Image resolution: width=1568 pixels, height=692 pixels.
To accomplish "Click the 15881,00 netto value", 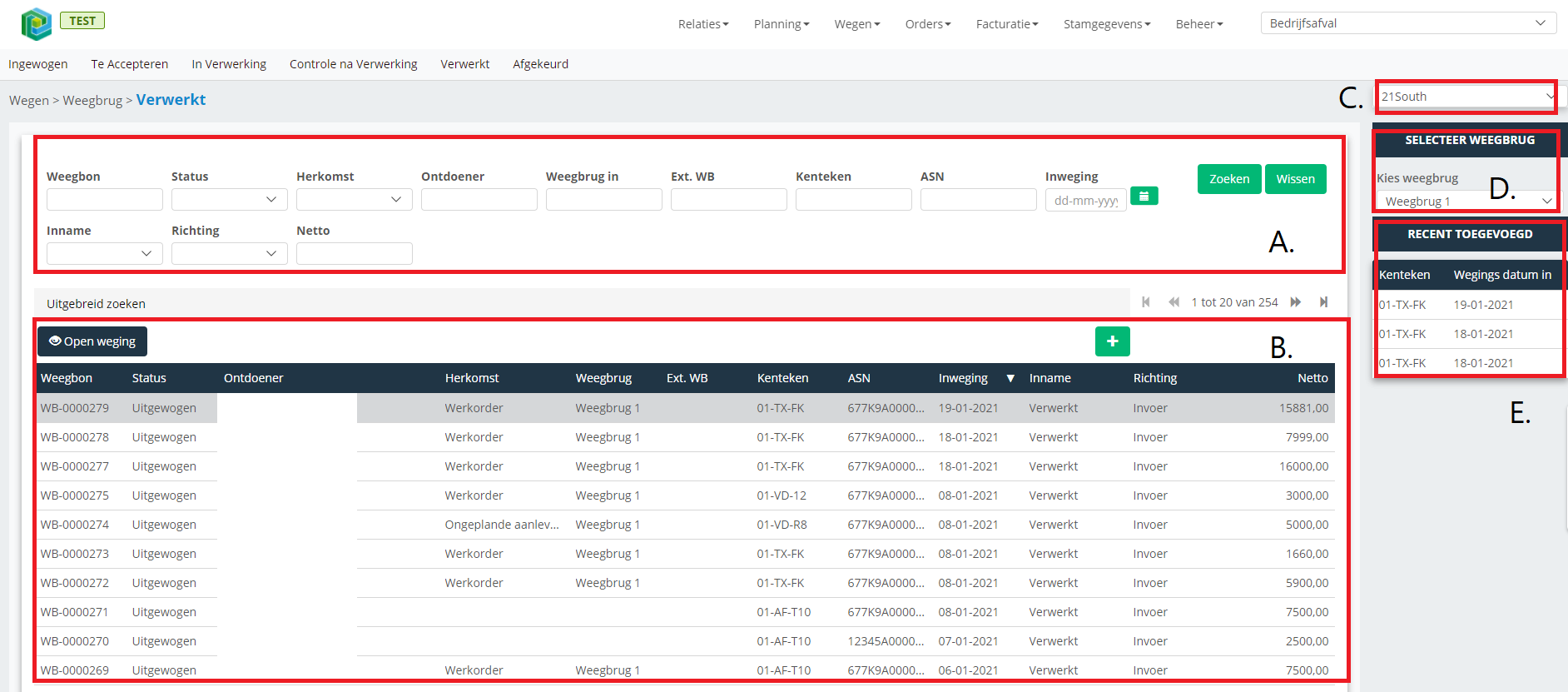I will point(1303,408).
